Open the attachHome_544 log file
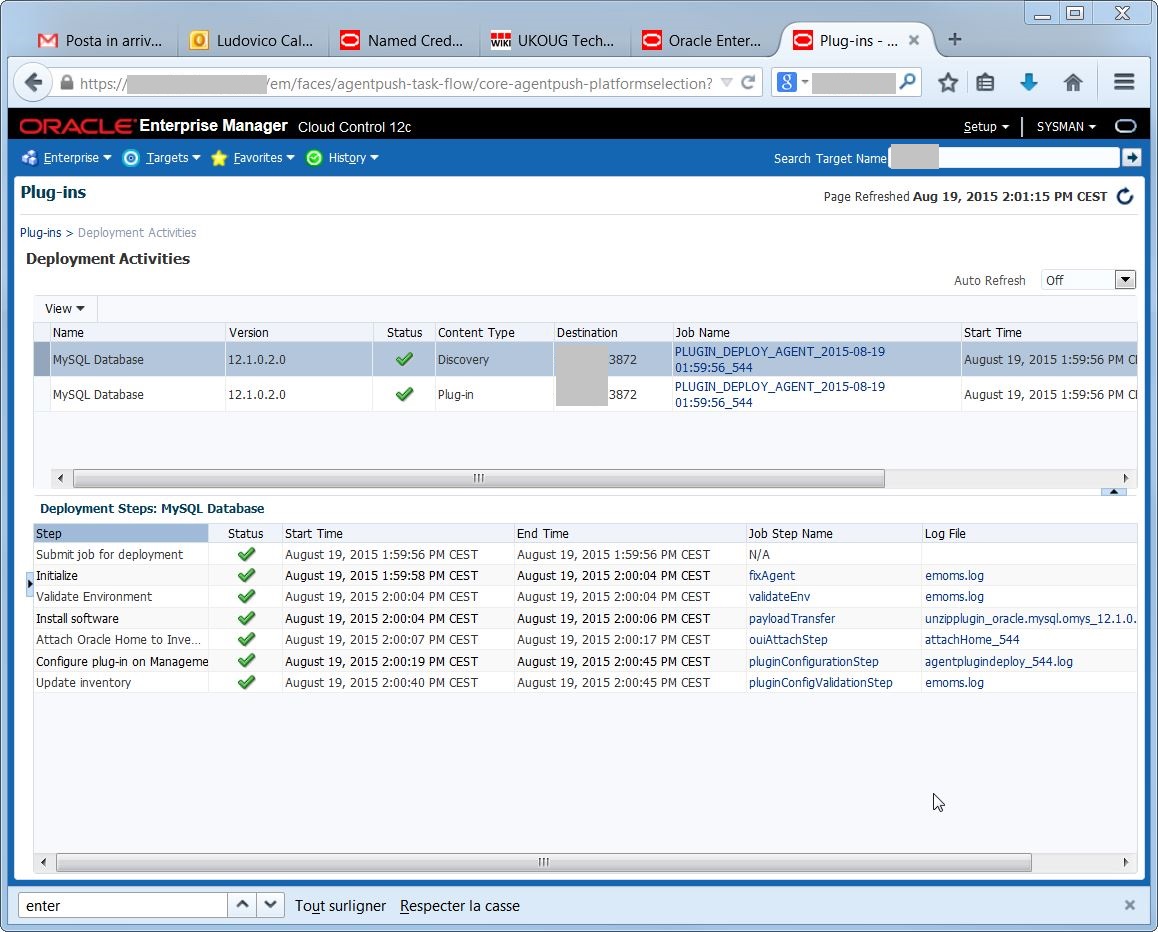The image size is (1158, 932). pos(972,640)
